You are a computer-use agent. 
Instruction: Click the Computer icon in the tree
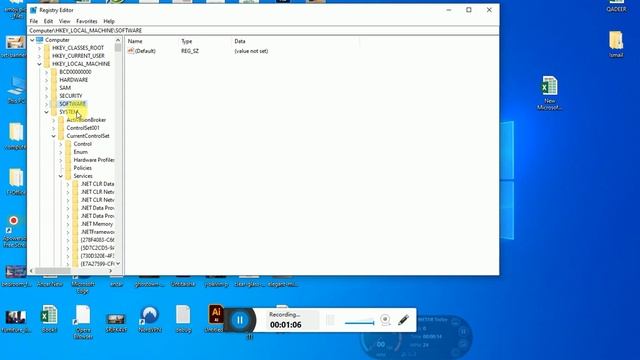[40, 40]
